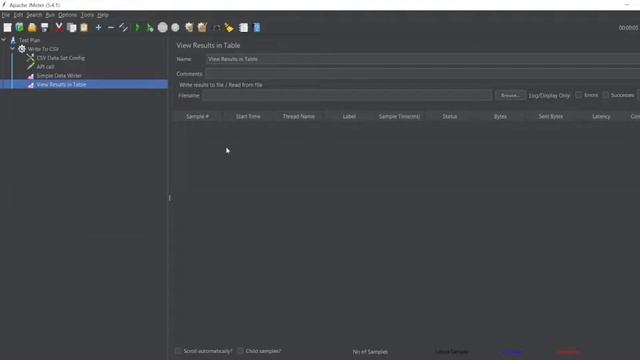Select the Simple Data Writer tree node
The image size is (640, 360).
(59, 76)
